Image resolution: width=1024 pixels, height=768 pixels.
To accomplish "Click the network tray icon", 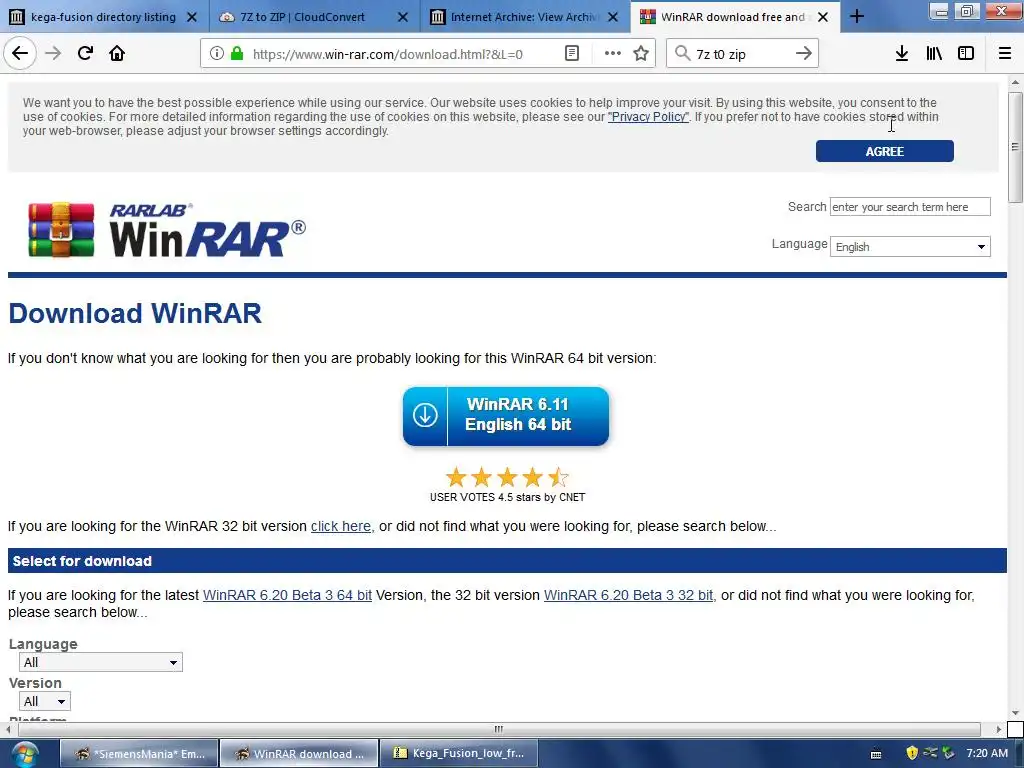I will pos(930,753).
